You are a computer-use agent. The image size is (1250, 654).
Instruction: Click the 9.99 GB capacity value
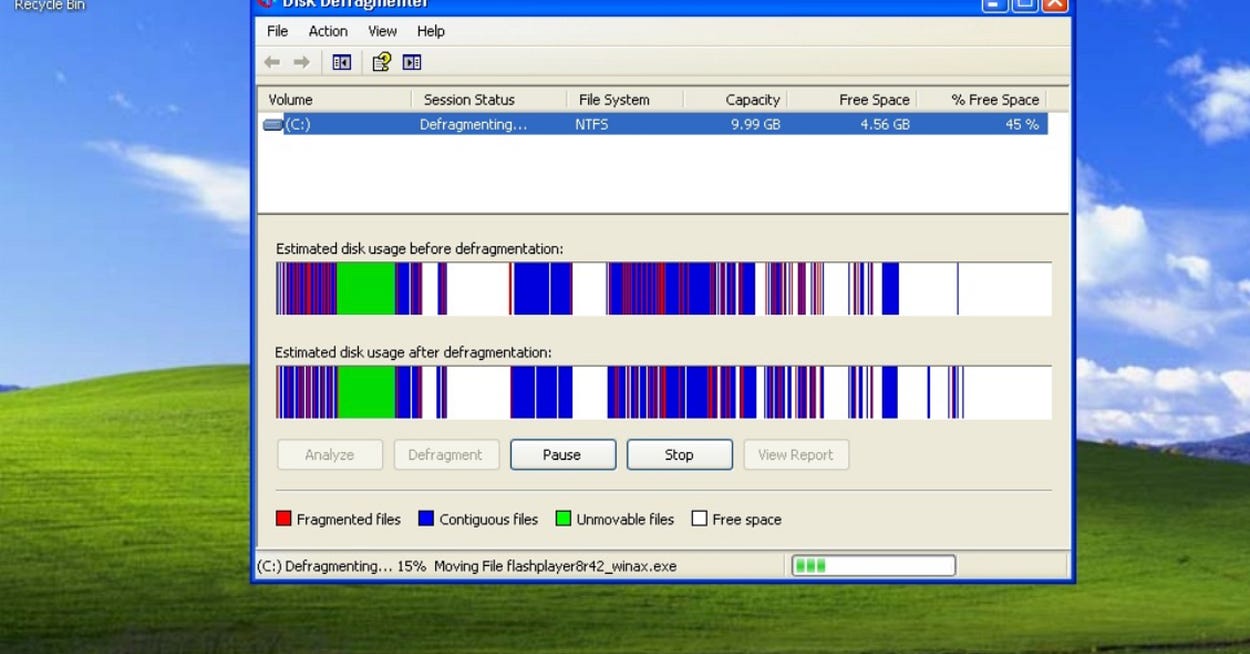pos(755,125)
